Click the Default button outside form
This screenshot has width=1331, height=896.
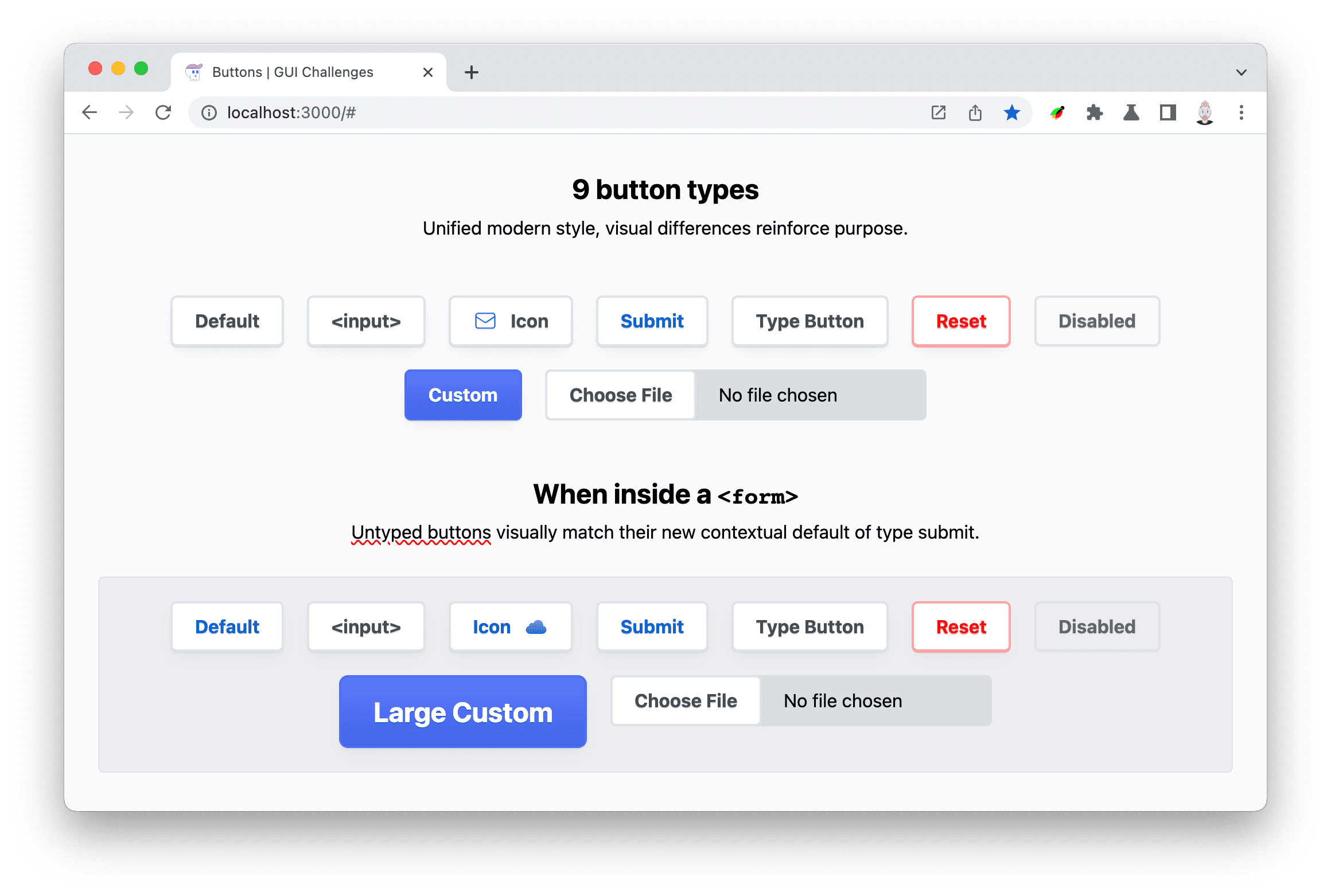227,320
